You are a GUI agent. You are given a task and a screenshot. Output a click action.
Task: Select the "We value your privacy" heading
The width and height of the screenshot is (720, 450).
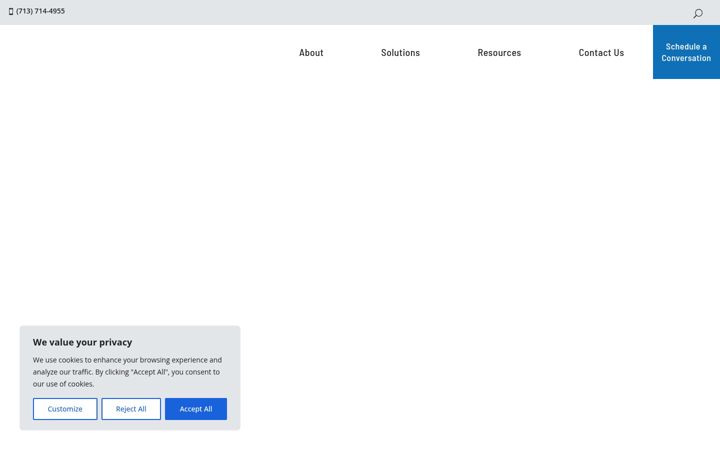[x=82, y=342]
